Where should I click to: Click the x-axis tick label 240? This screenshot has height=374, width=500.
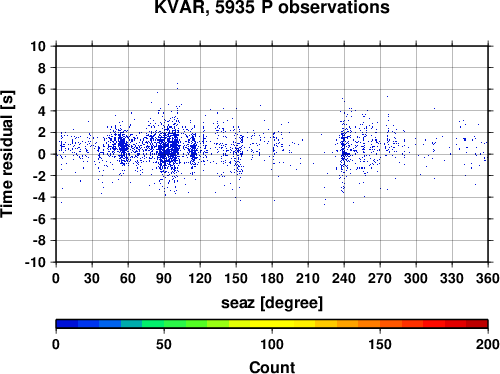[344, 278]
